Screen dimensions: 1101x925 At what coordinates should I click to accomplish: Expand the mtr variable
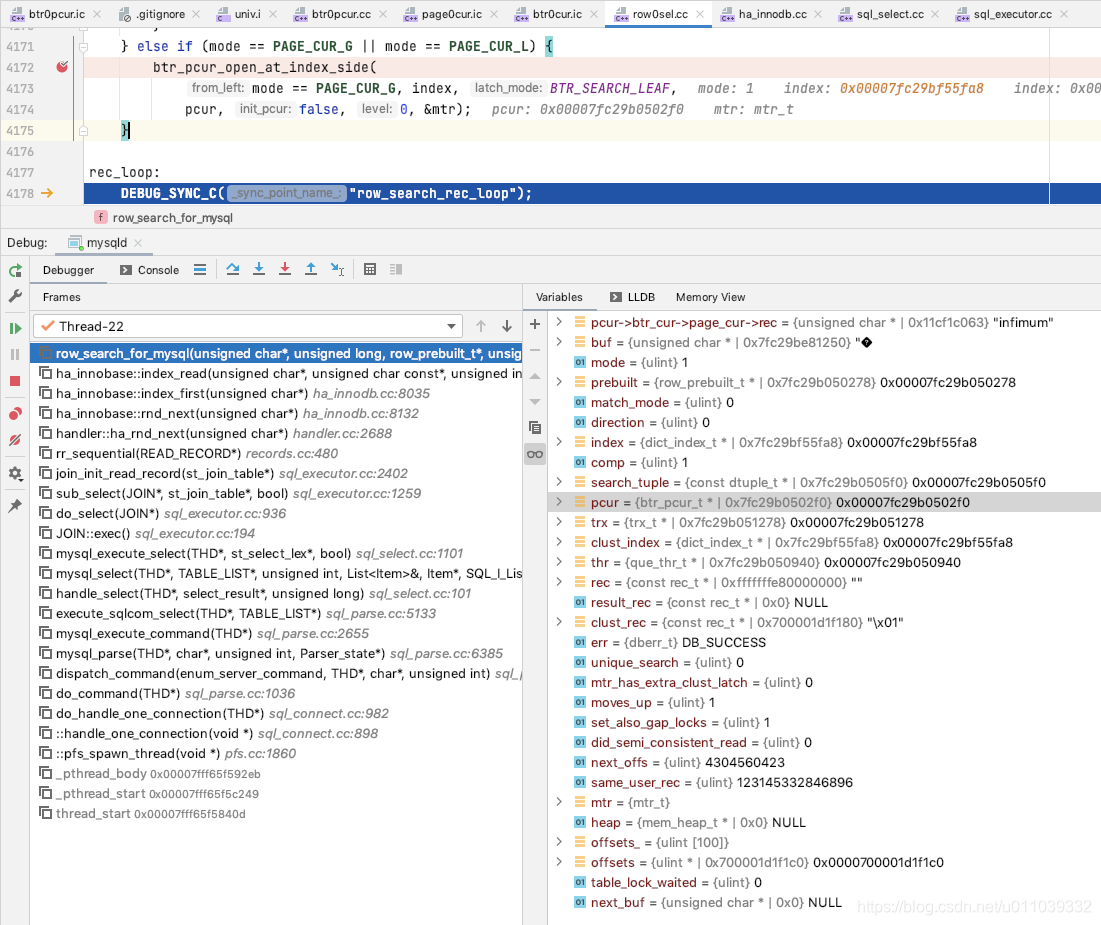(x=560, y=802)
